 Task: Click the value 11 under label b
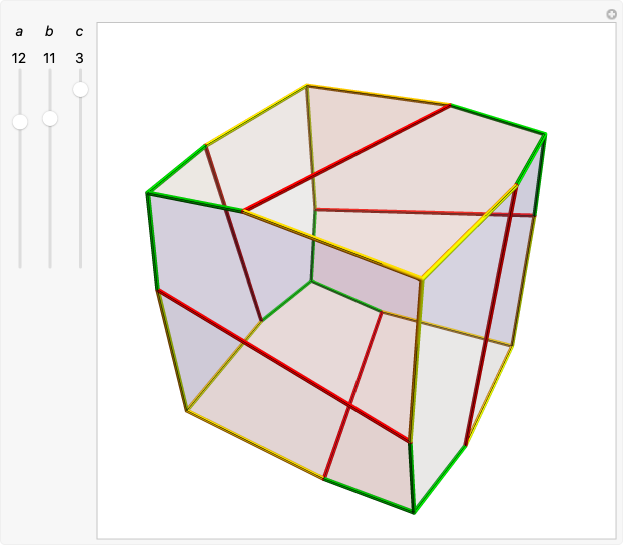click(x=49, y=58)
